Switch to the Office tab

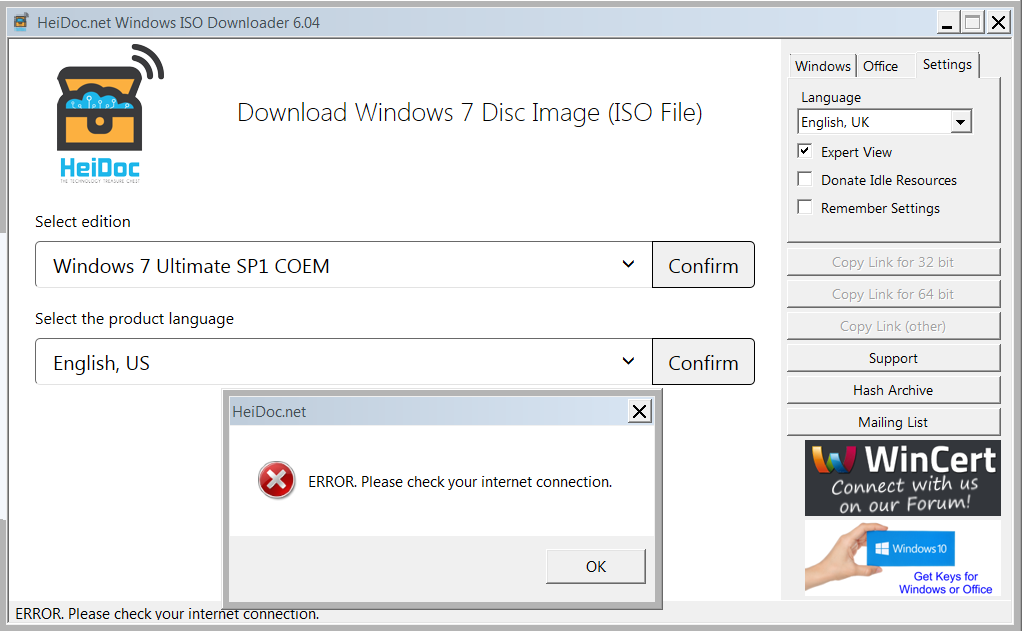(x=880, y=66)
